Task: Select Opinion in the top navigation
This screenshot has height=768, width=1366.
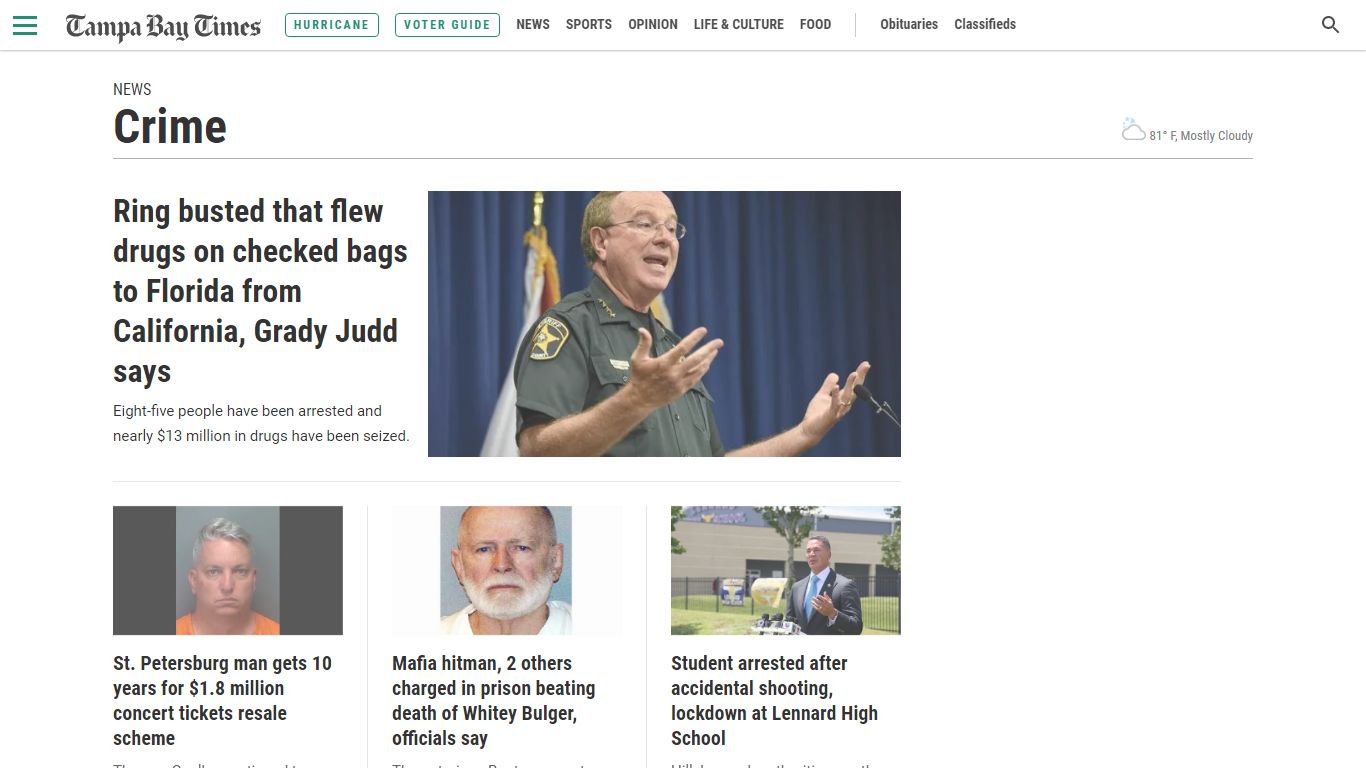Action: coord(653,24)
